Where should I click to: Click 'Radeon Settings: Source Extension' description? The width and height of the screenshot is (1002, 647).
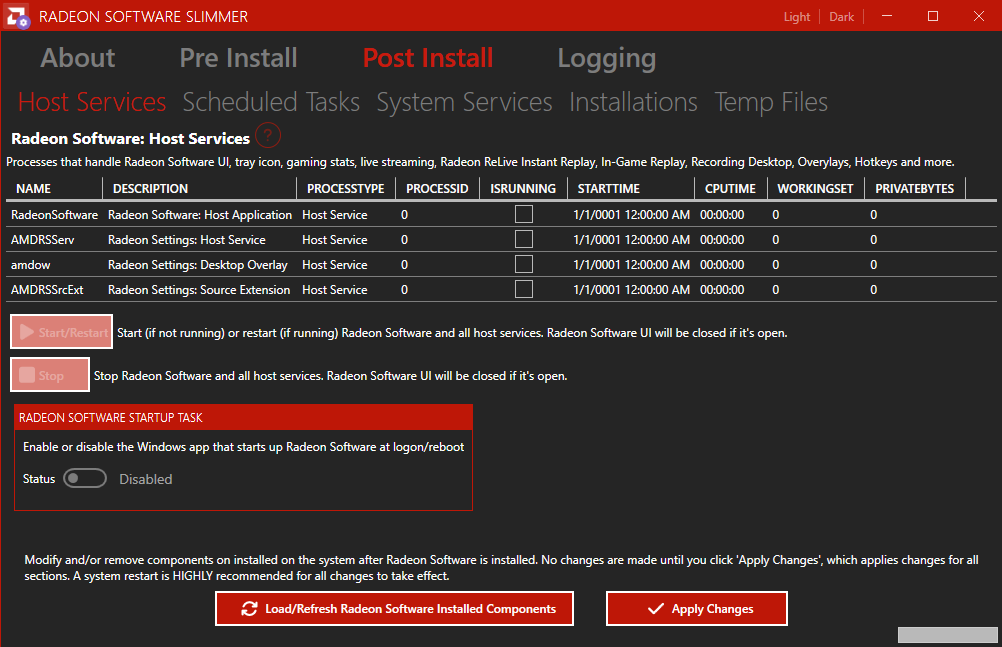pyautogui.click(x=199, y=290)
